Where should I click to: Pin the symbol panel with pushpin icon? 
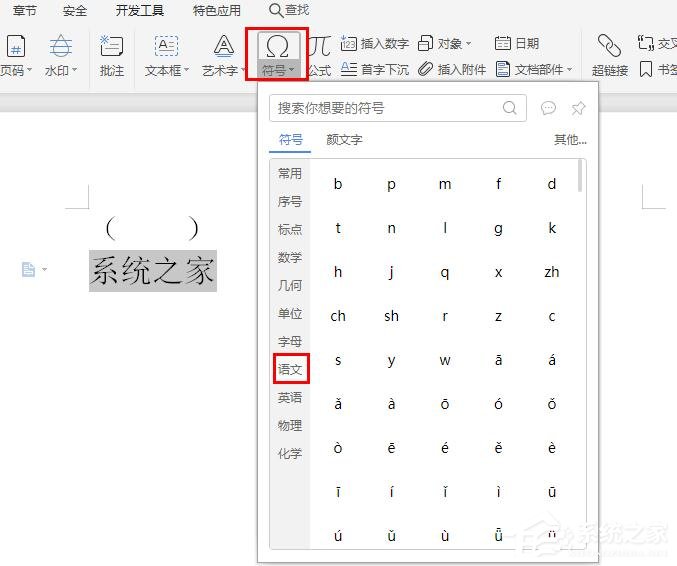578,108
